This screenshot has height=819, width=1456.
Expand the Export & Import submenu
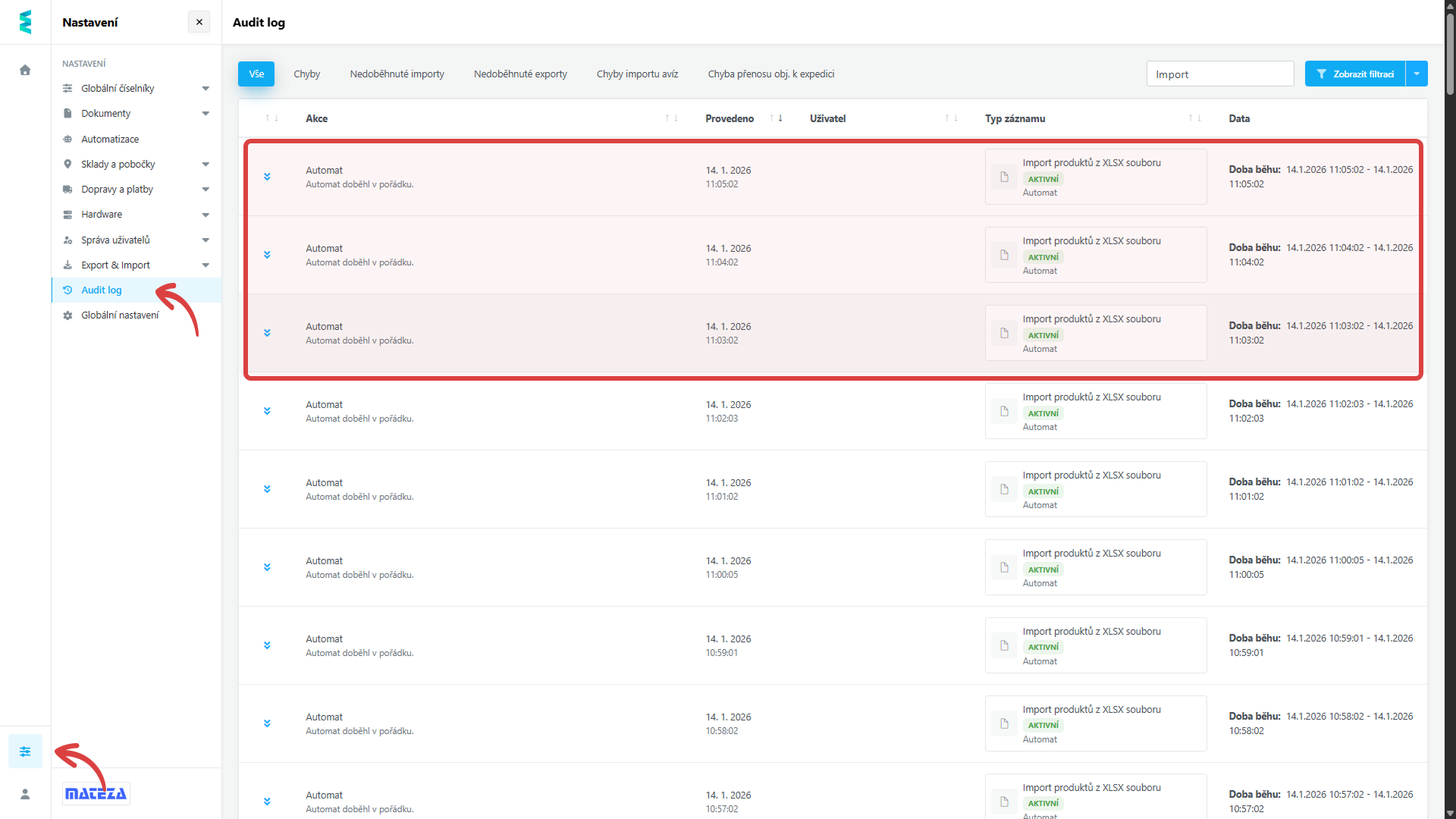click(206, 265)
